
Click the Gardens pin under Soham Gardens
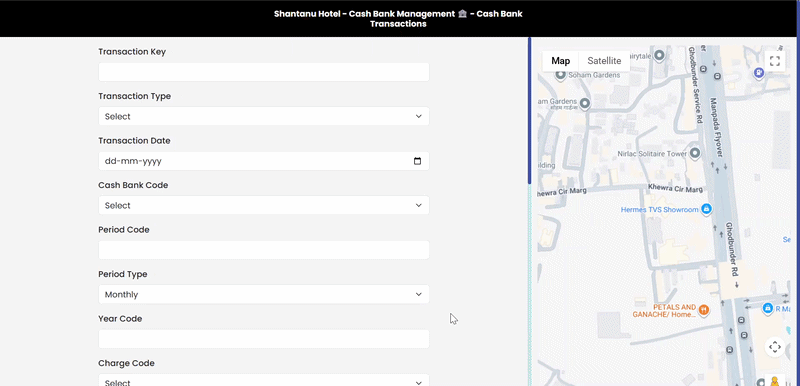click(x=585, y=104)
